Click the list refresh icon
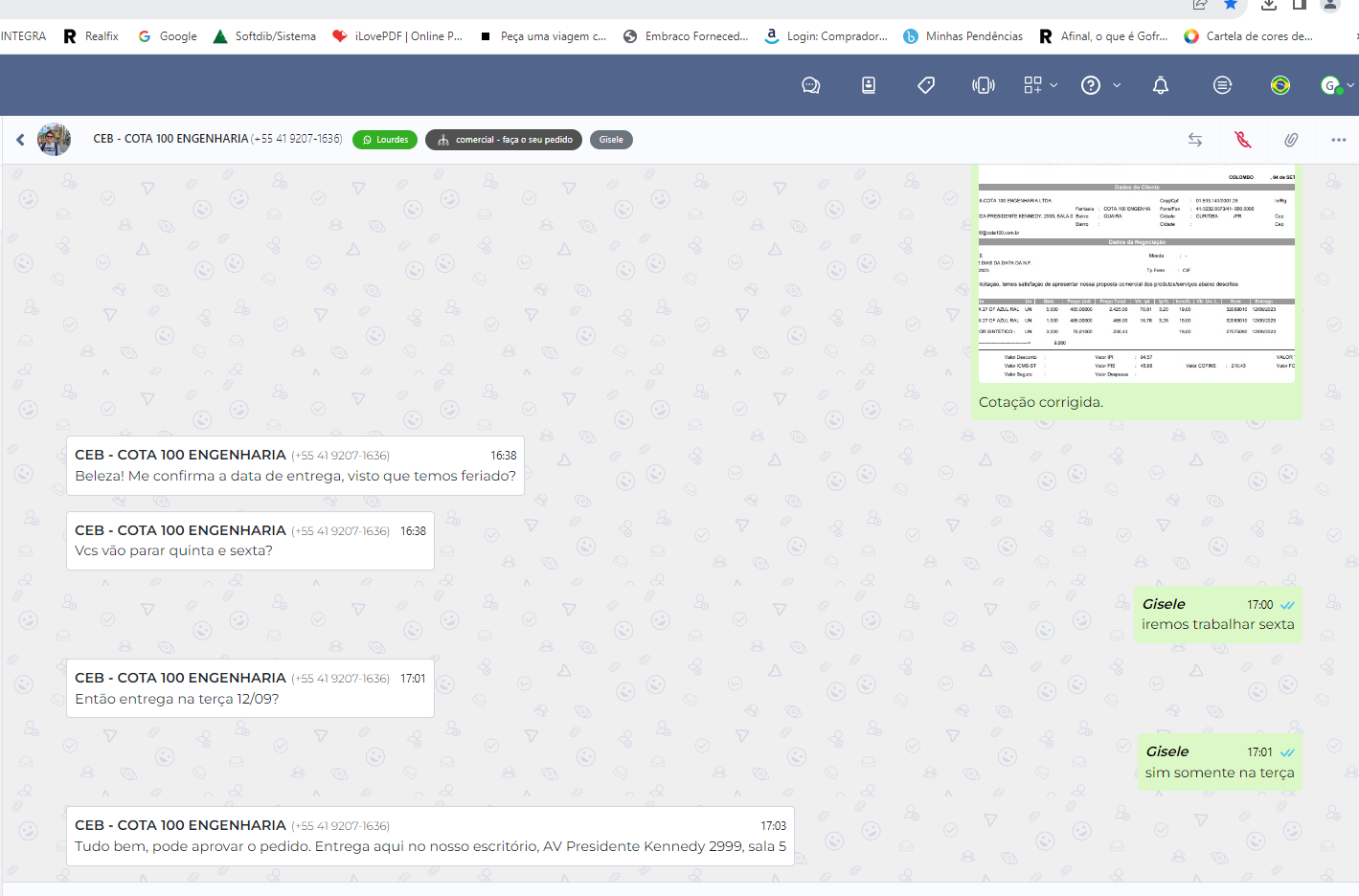 point(1222,85)
